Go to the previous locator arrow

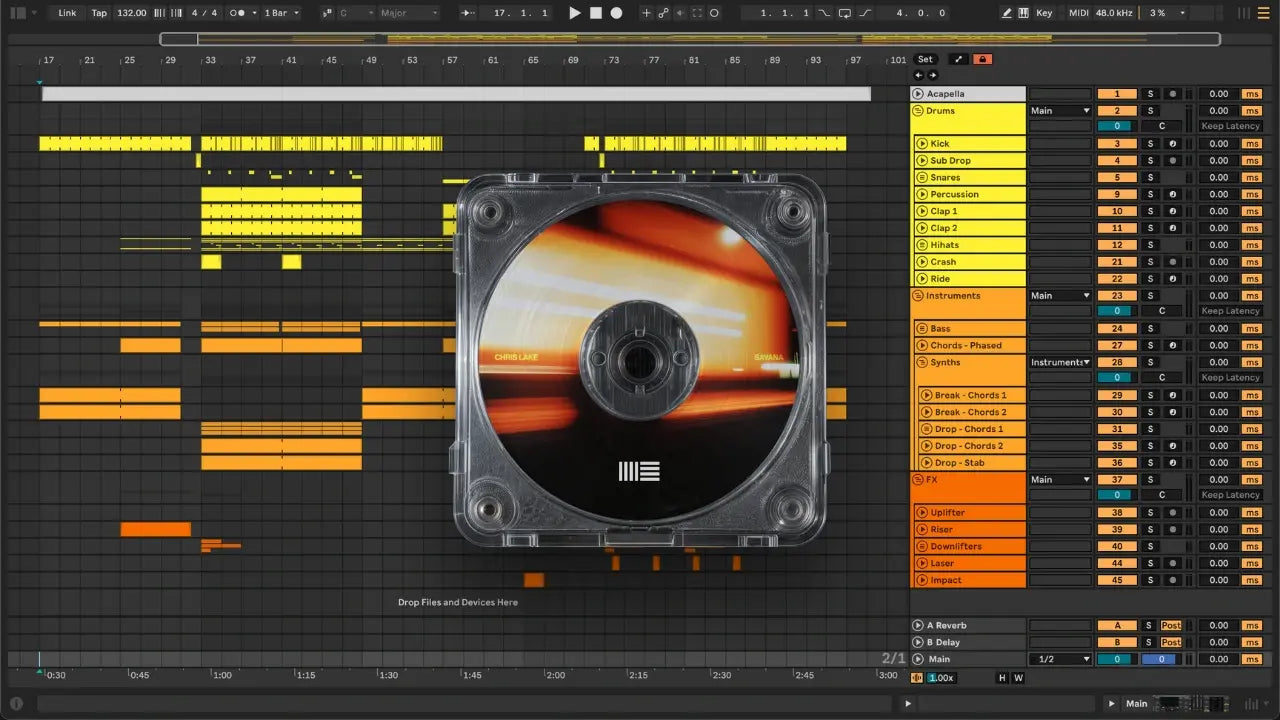[919, 75]
